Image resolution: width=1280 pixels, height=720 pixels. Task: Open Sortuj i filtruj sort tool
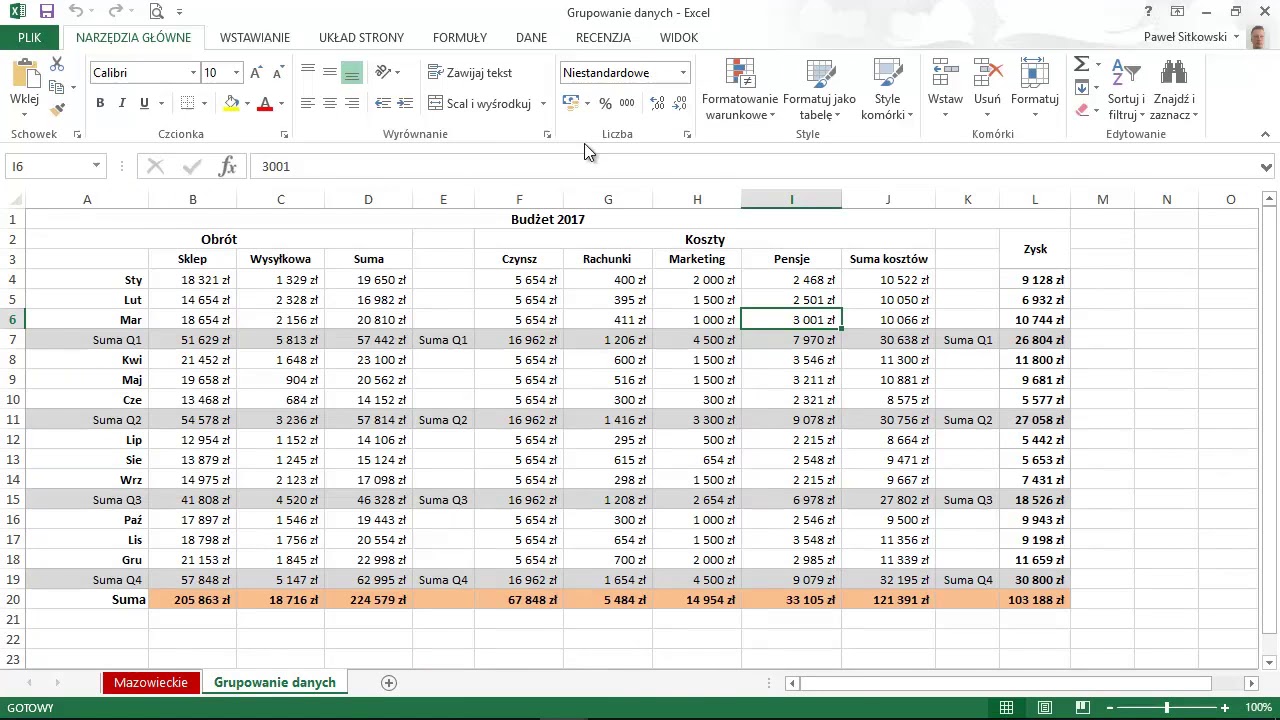[1126, 90]
